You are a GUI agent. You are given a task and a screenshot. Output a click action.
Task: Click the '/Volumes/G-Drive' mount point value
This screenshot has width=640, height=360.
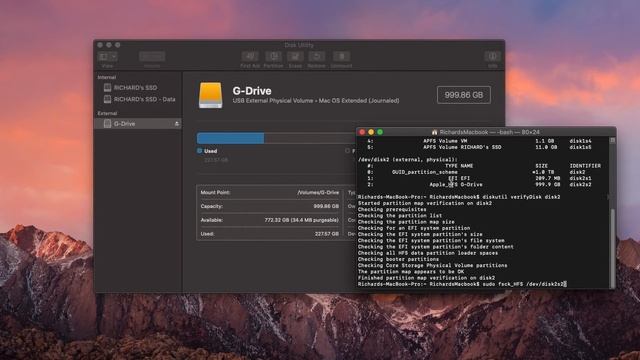click(318, 192)
